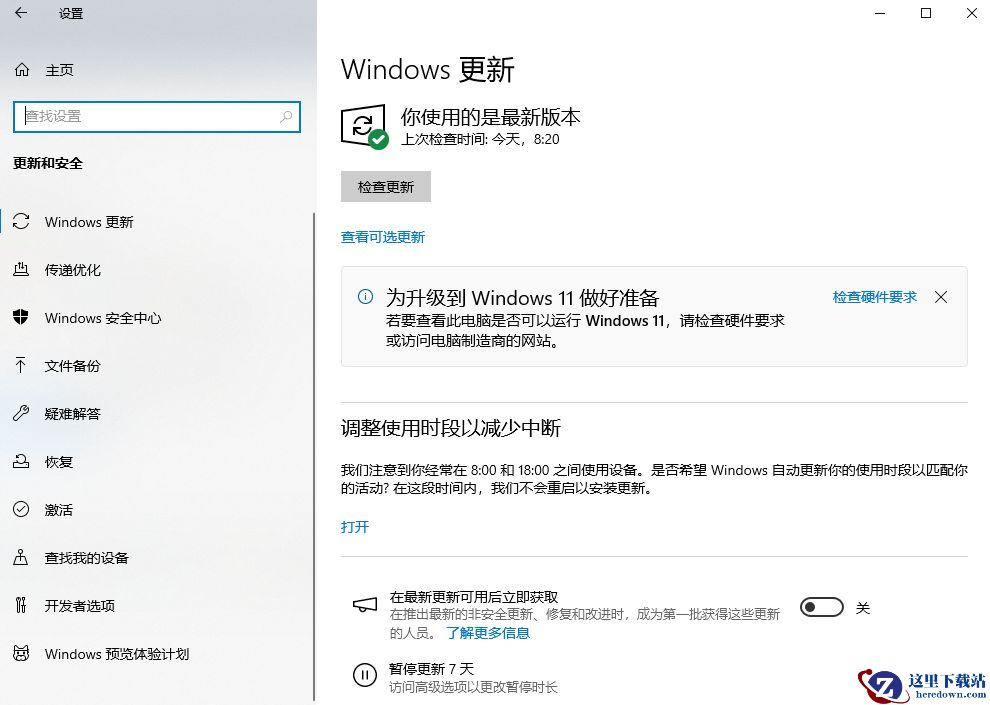Click the 传递优化 sidebar icon
Screen dimensions: 990x705
(21, 270)
